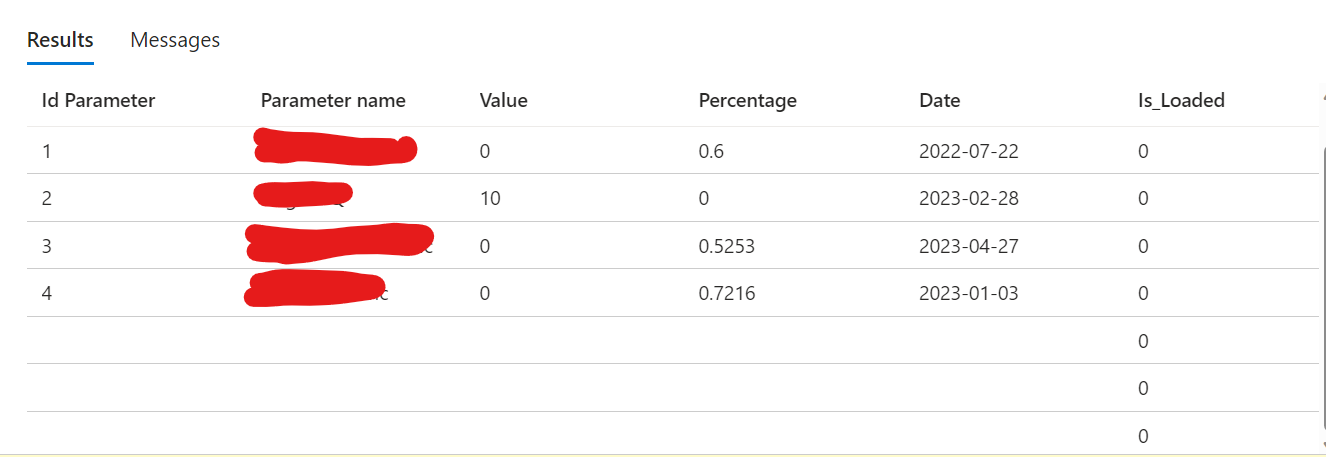Image resolution: width=1326 pixels, height=457 pixels.
Task: Click the Percentage column header
Action: coord(747,100)
